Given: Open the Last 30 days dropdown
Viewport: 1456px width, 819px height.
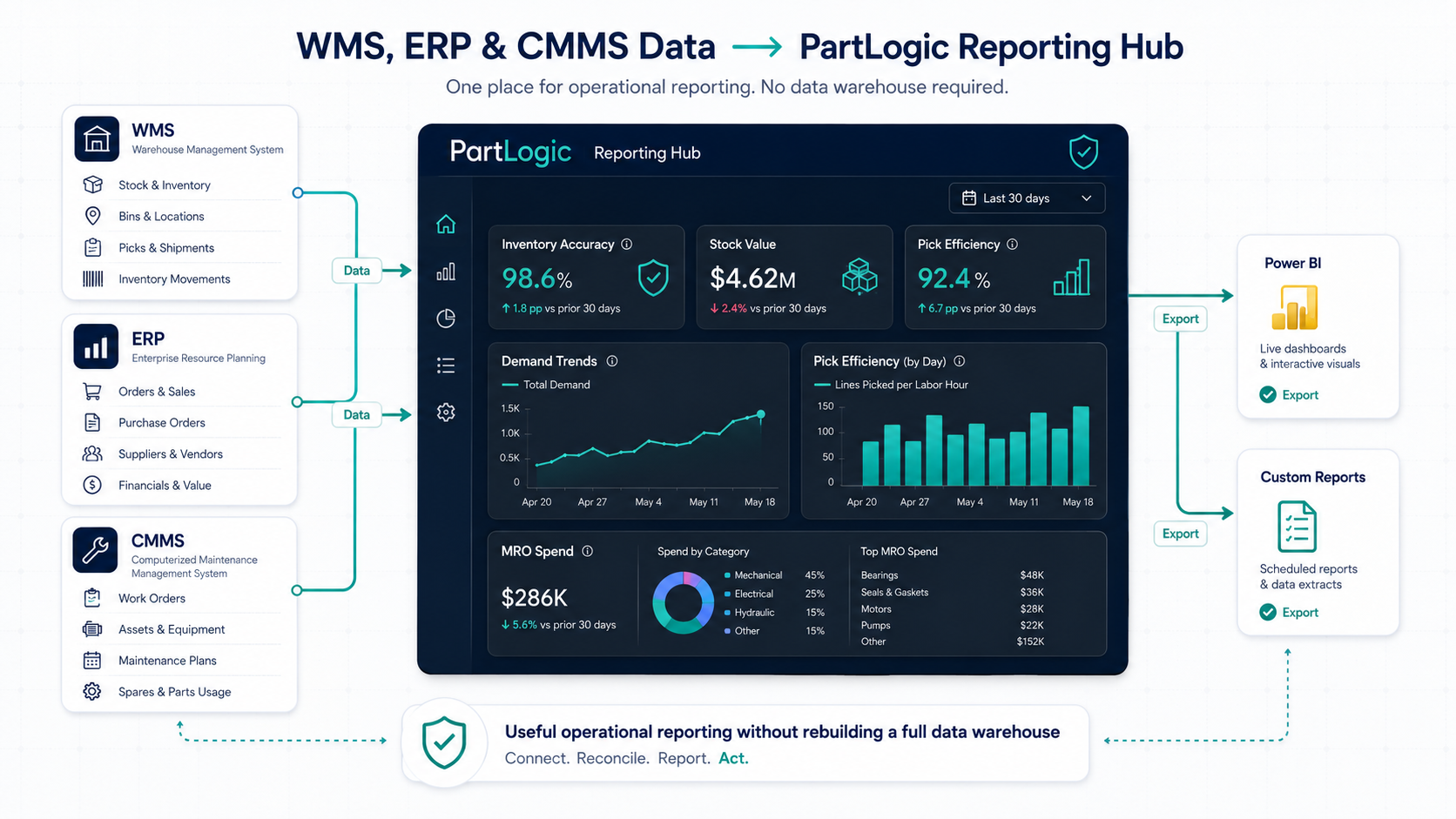Looking at the screenshot, I should 1027,198.
